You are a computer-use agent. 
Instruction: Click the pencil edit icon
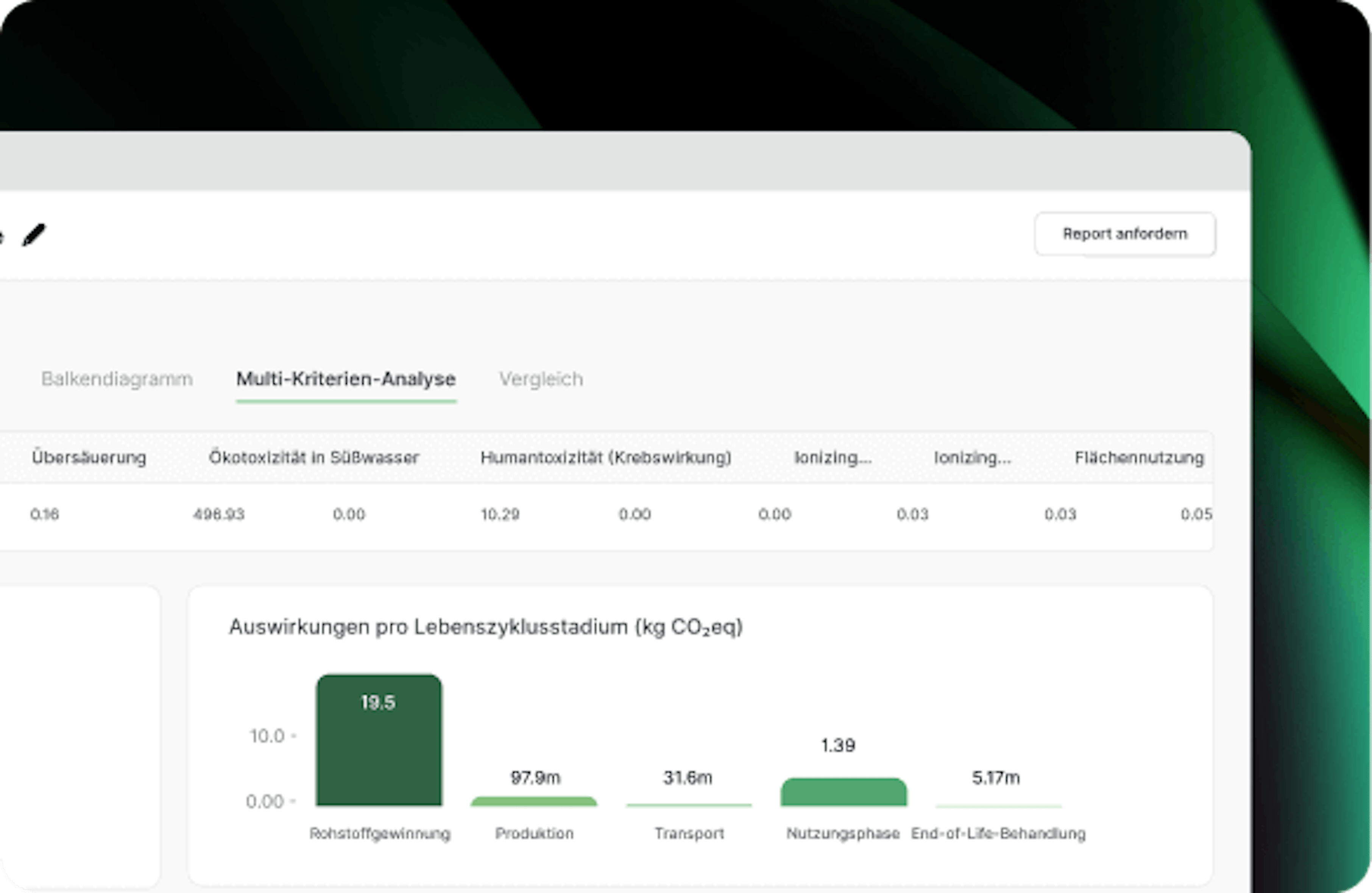[x=33, y=235]
